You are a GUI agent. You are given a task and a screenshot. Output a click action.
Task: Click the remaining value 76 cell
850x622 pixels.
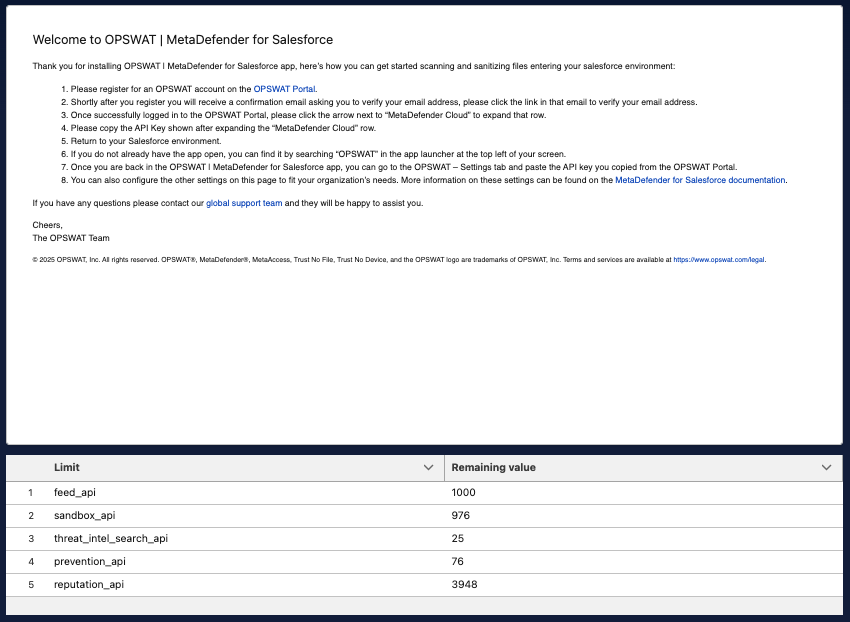[458, 561]
